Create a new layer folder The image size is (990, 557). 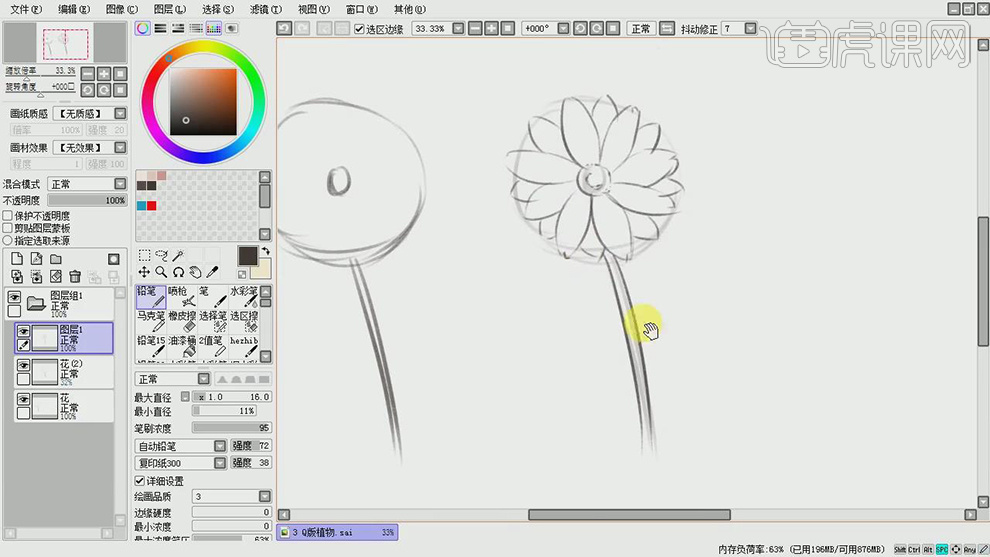click(56, 260)
